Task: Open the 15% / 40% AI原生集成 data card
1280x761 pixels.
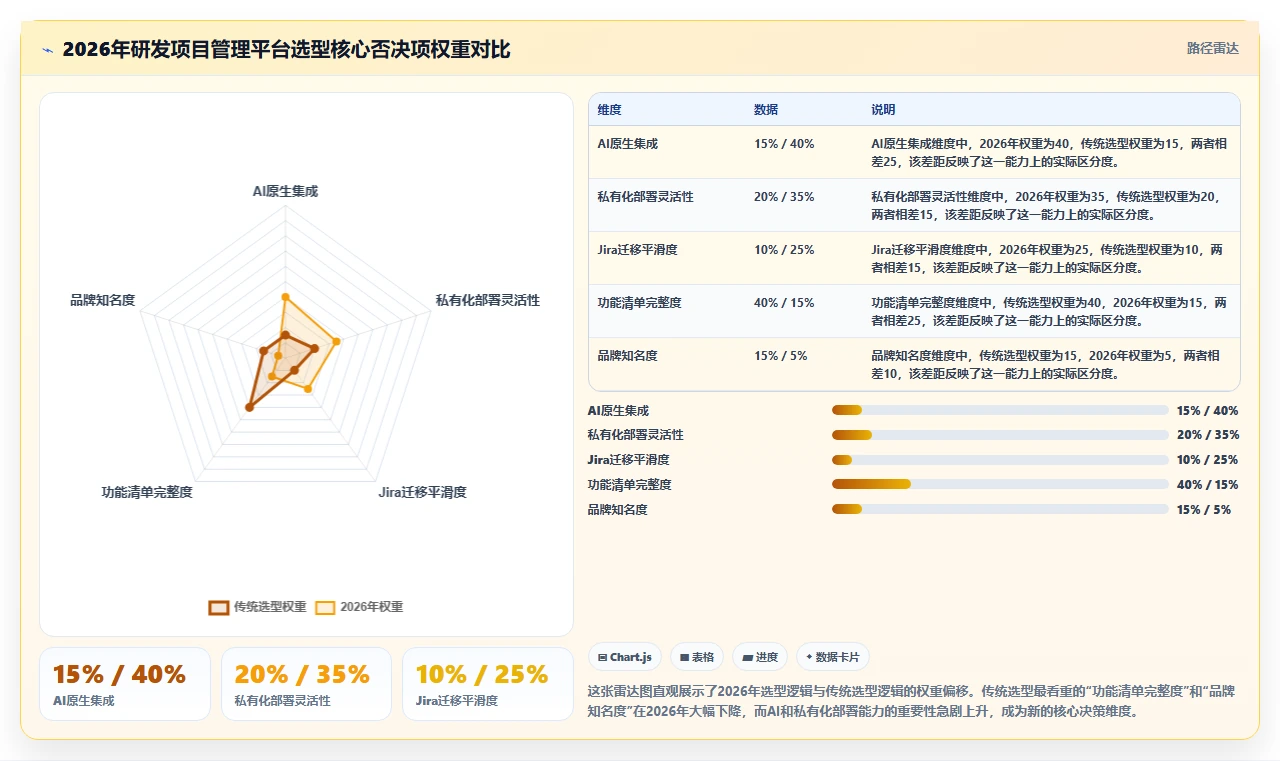Action: [x=125, y=684]
